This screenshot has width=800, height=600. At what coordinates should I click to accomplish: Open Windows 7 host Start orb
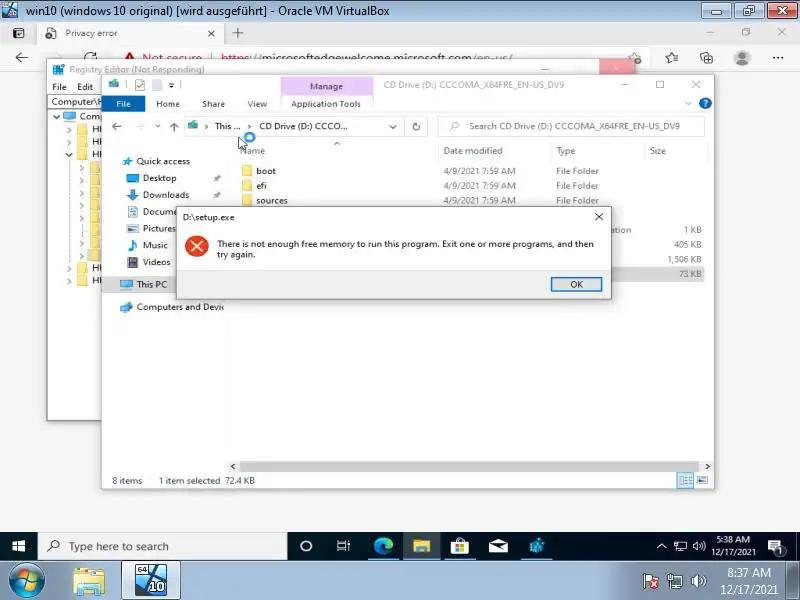point(26,581)
